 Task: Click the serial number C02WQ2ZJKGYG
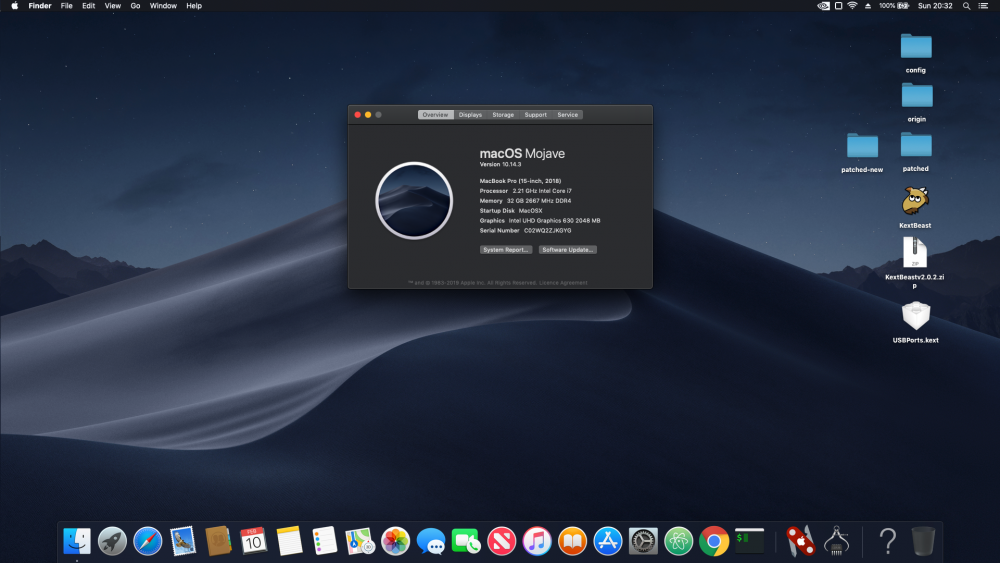tap(548, 231)
